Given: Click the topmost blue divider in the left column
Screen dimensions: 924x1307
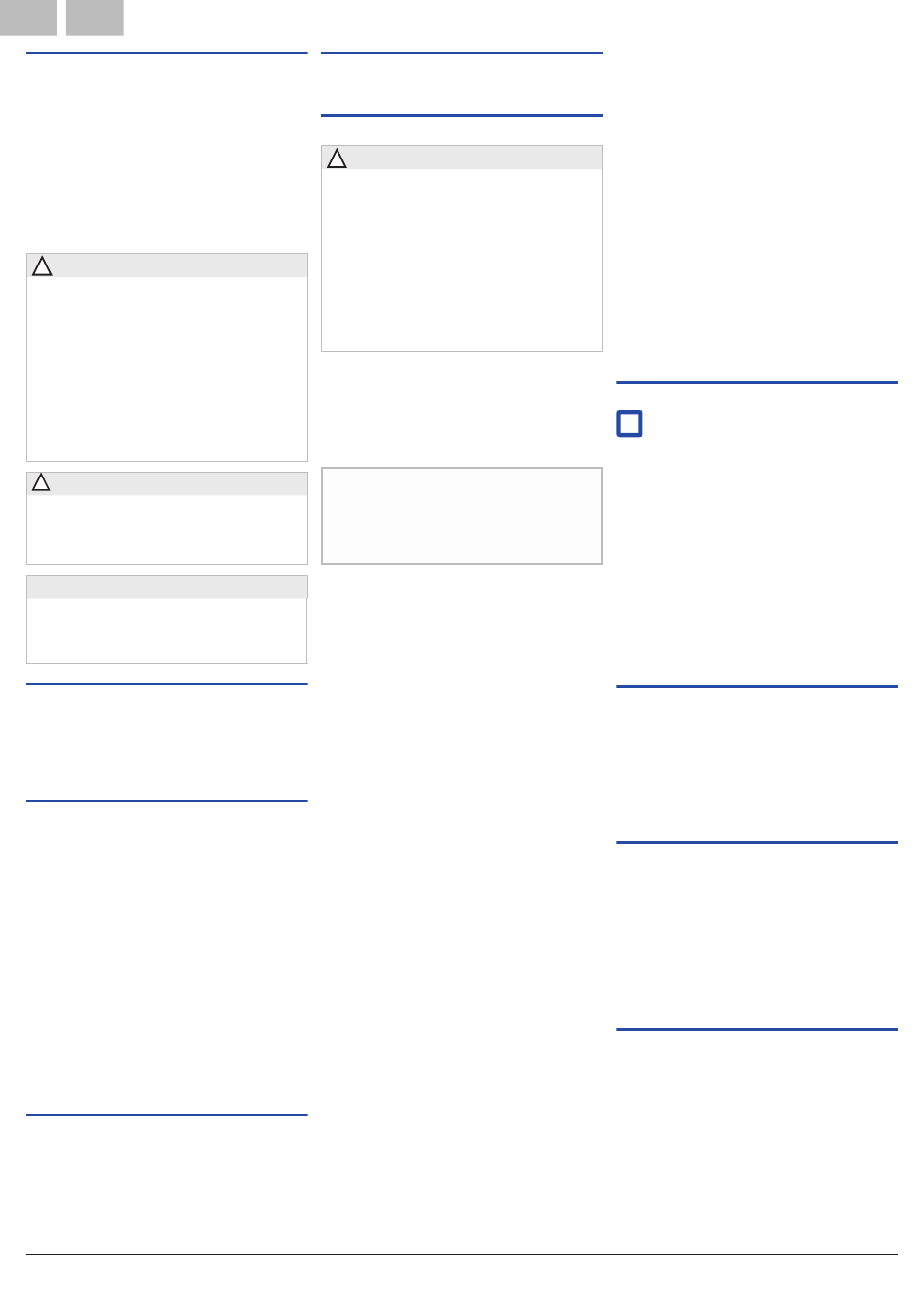Looking at the screenshot, I should [167, 53].
